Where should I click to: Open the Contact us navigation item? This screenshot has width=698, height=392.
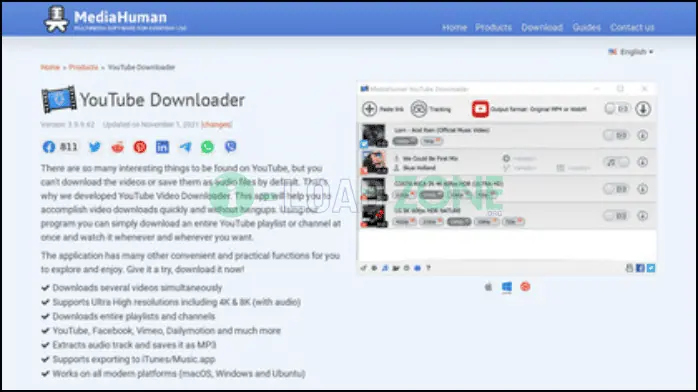[x=632, y=28]
